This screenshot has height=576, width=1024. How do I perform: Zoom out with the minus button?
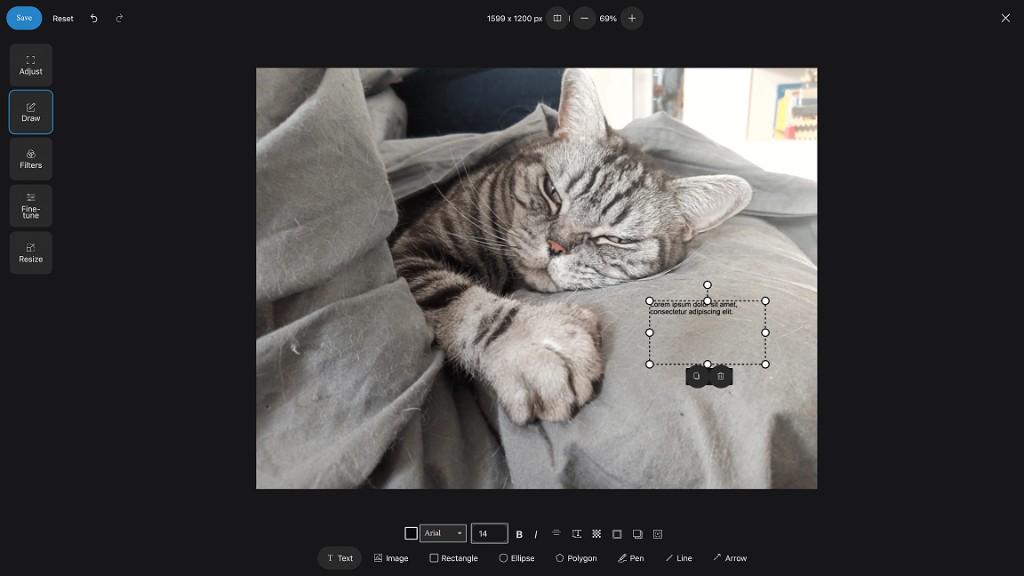[584, 18]
